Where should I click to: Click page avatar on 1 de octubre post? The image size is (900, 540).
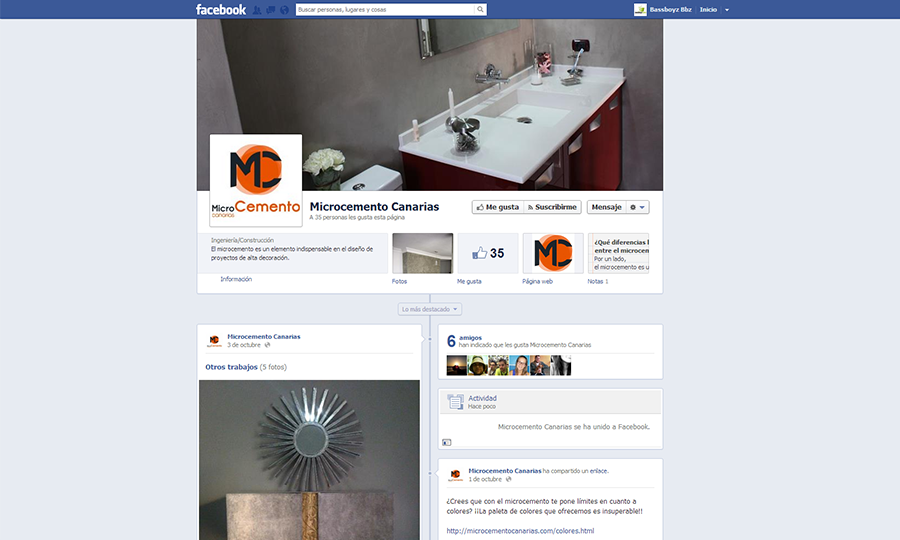point(455,475)
